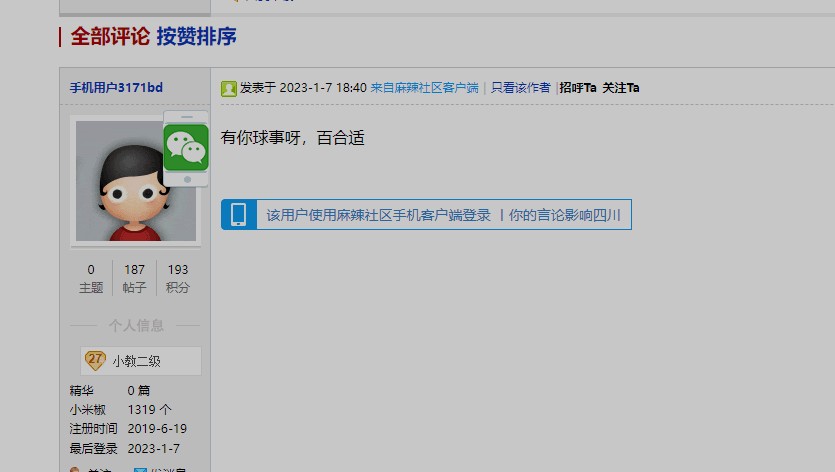The width and height of the screenshot is (835, 472).
Task: View the user's 187 帖子 count
Action: tap(134, 278)
